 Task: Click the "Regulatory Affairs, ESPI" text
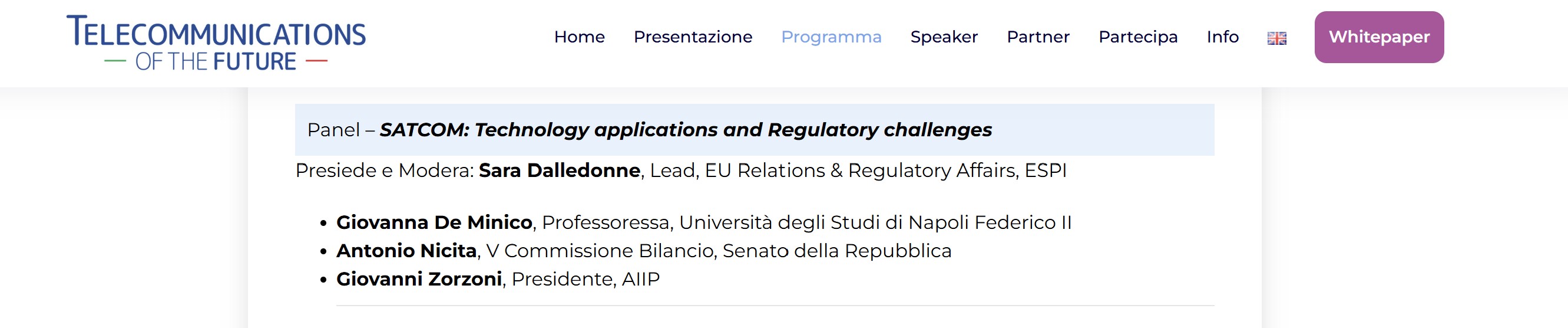pyautogui.click(x=957, y=170)
